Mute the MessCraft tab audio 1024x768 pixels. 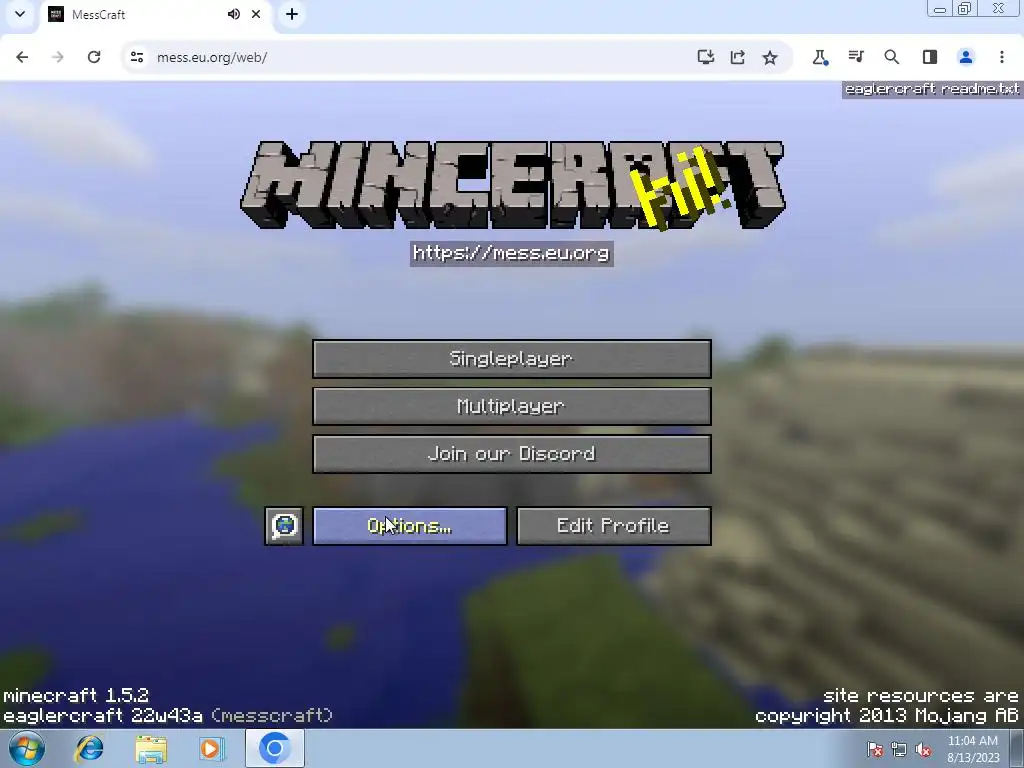[233, 14]
